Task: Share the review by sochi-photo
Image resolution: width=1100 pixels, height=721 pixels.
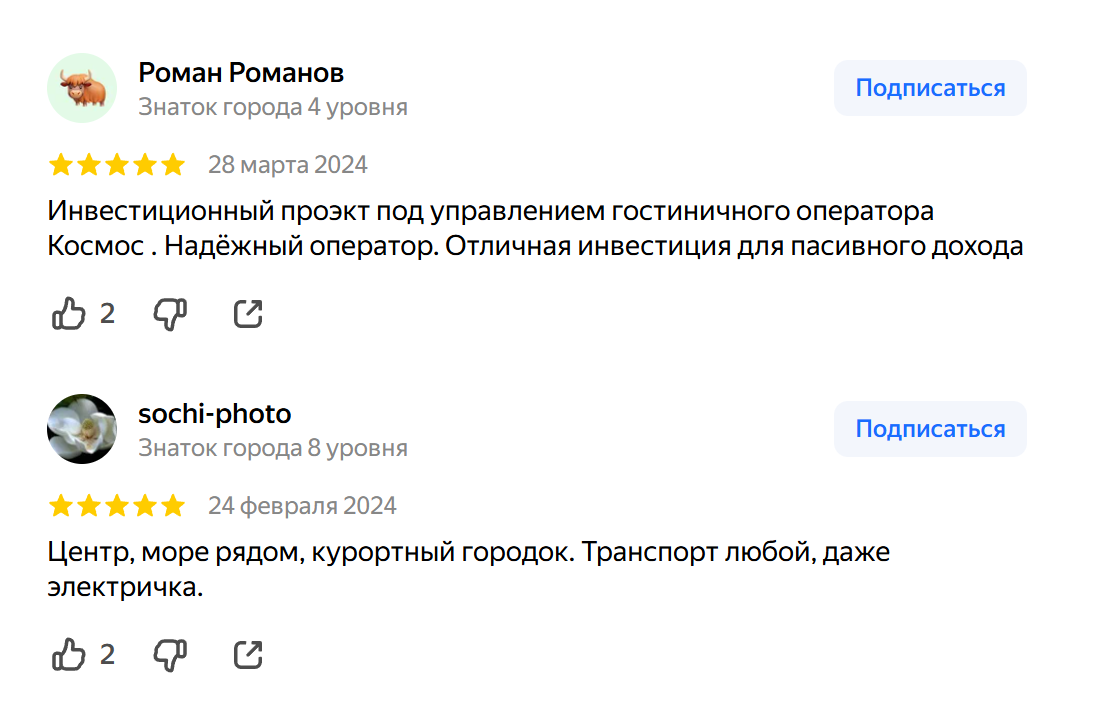Action: [247, 654]
